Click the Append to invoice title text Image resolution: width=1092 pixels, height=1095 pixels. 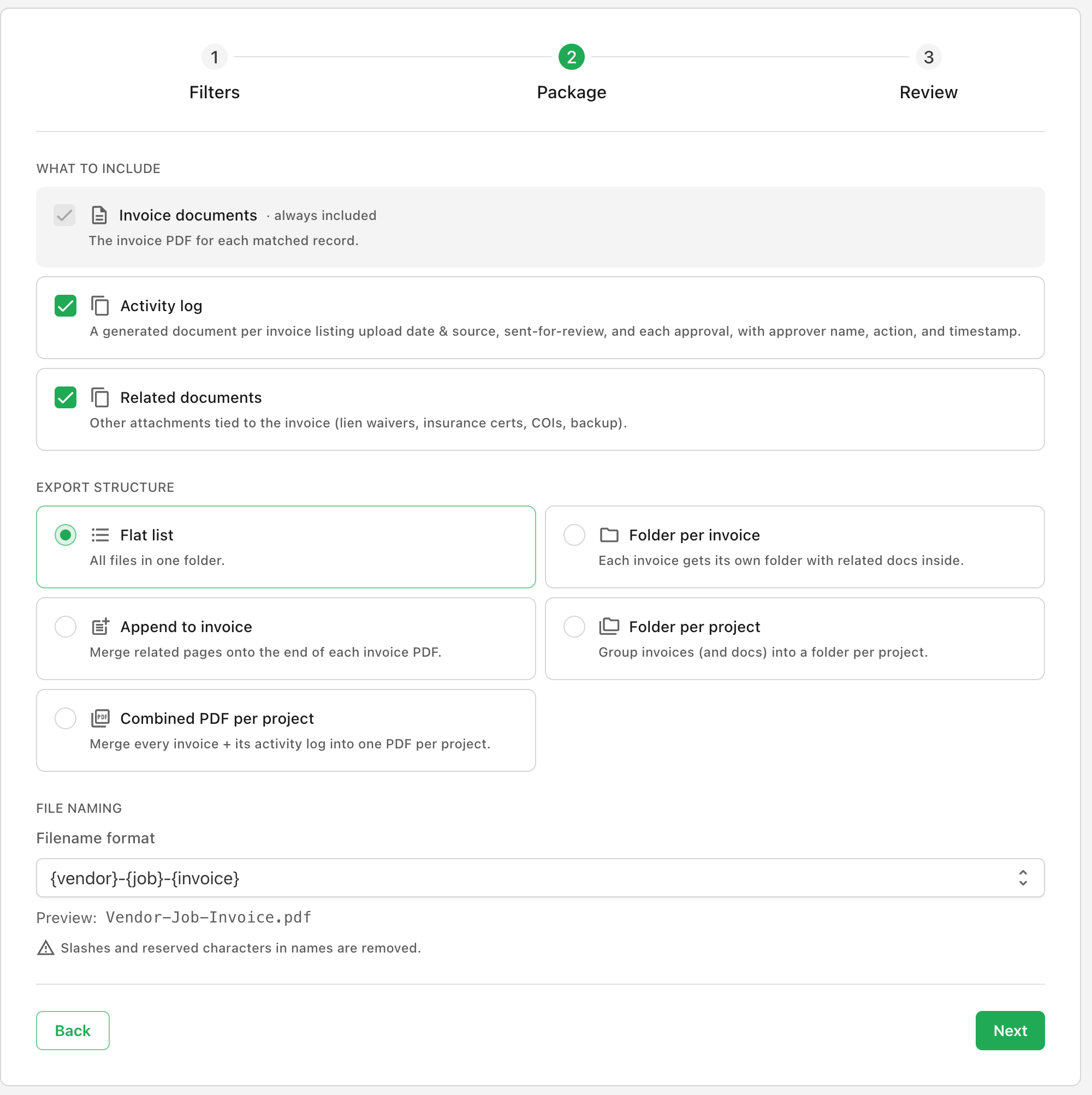(x=186, y=627)
